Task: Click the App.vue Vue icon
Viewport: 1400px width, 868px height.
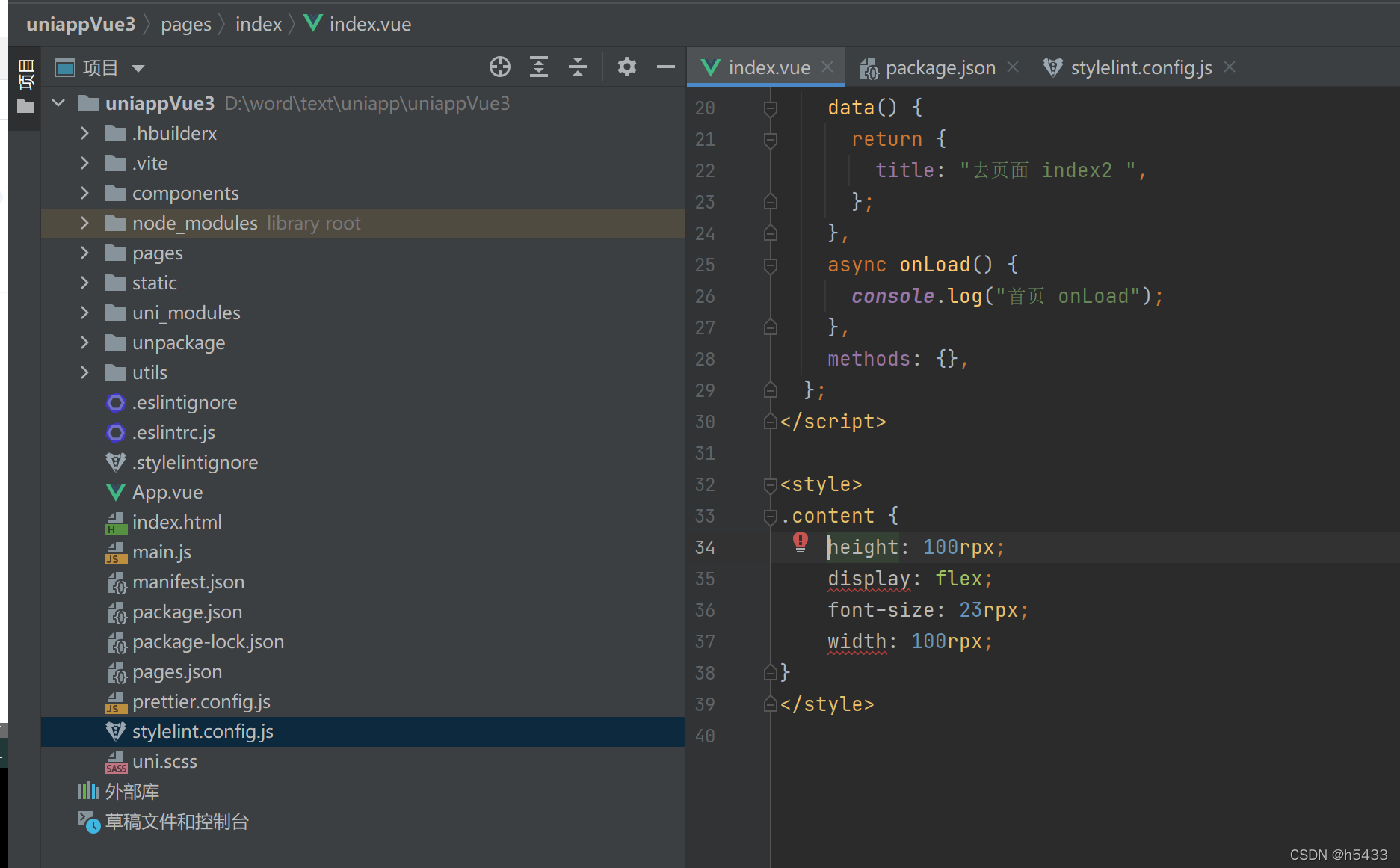Action: pyautogui.click(x=116, y=493)
